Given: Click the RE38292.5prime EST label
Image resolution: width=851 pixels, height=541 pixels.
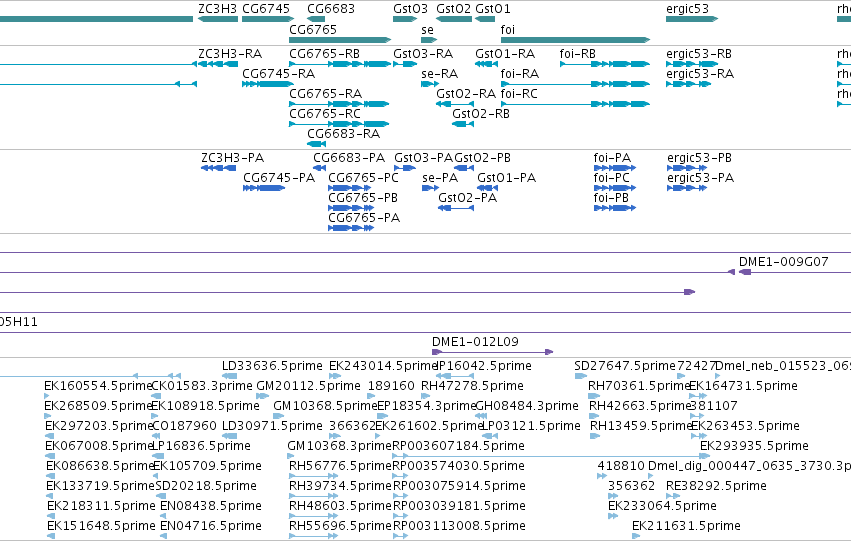Looking at the screenshot, I should (x=716, y=487).
